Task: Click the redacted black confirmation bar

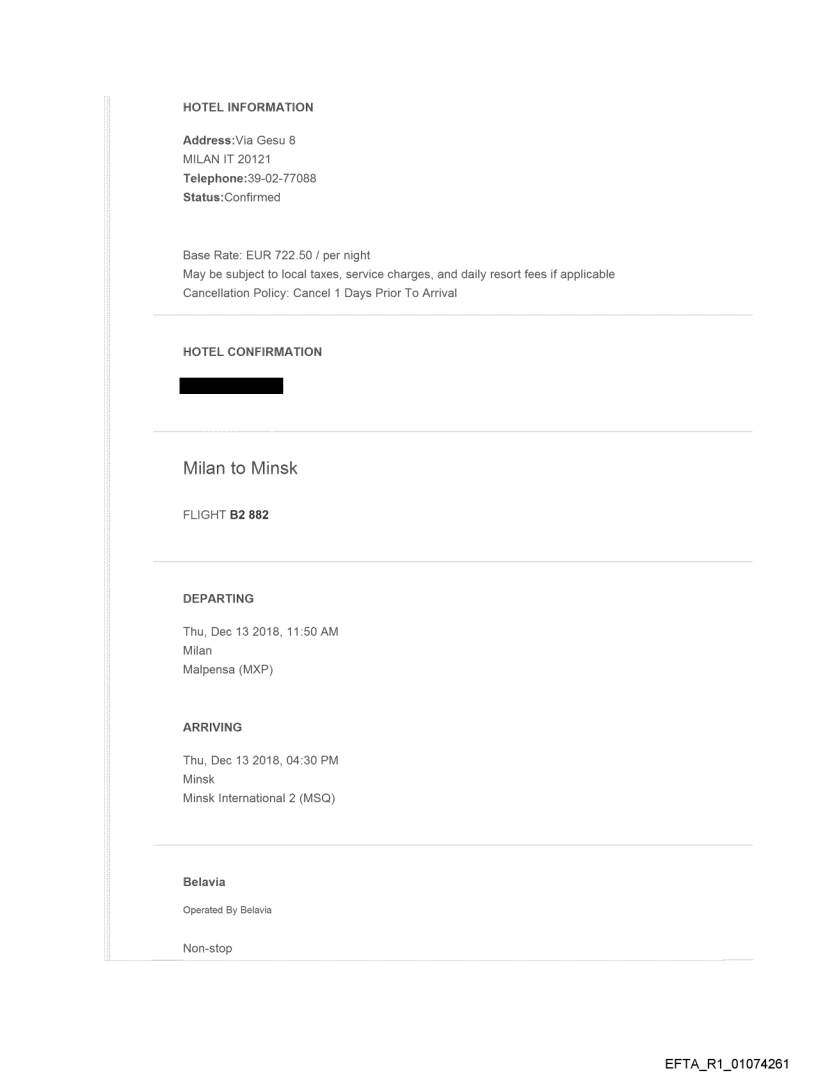Action: tap(231, 386)
